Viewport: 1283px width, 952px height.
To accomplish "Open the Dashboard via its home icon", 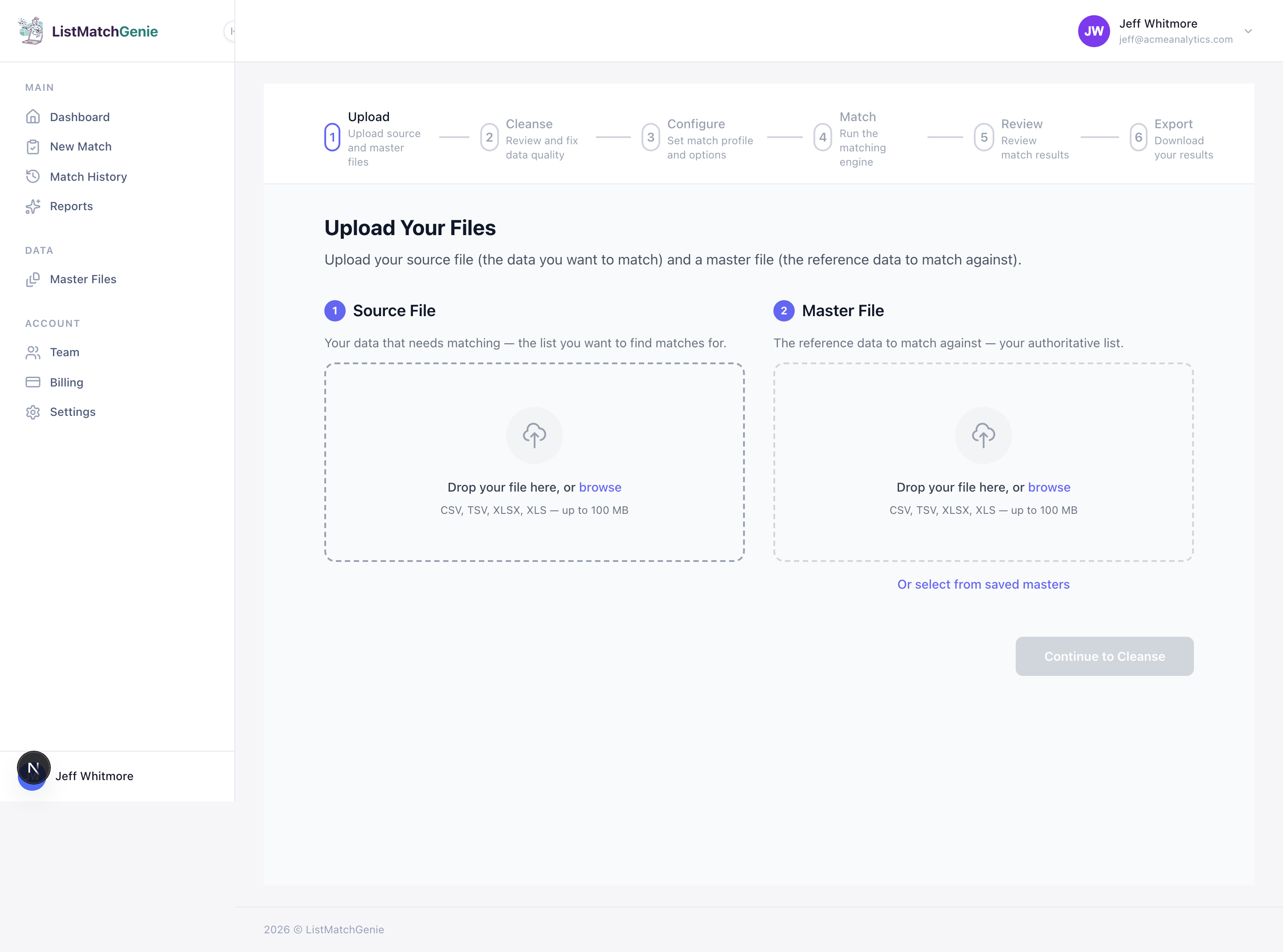I will coord(33,116).
